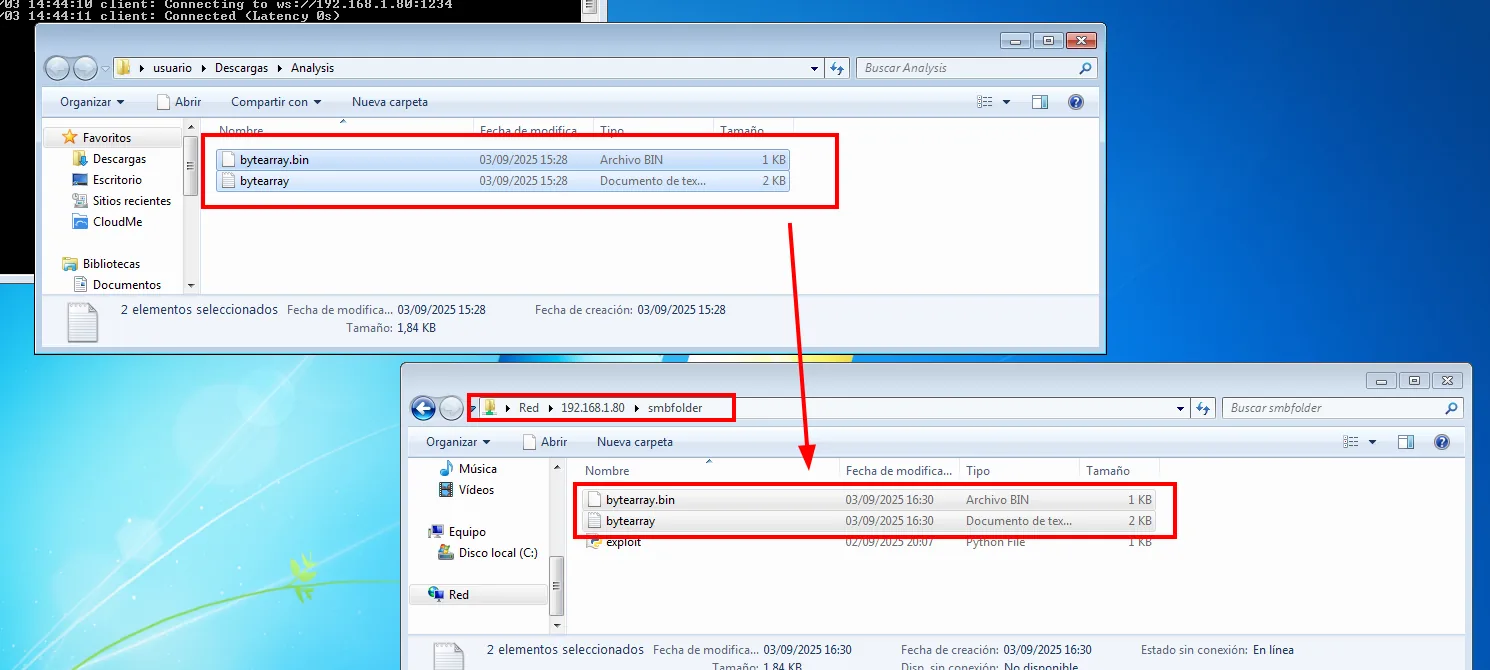Image resolution: width=1490 pixels, height=670 pixels.
Task: Open view options arrow in Analysis window
Action: (1006, 102)
